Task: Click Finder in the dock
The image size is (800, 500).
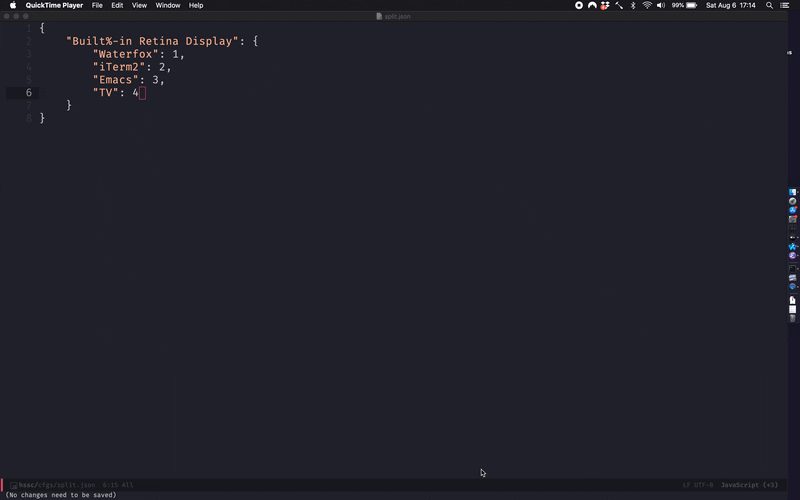Action: [x=792, y=192]
